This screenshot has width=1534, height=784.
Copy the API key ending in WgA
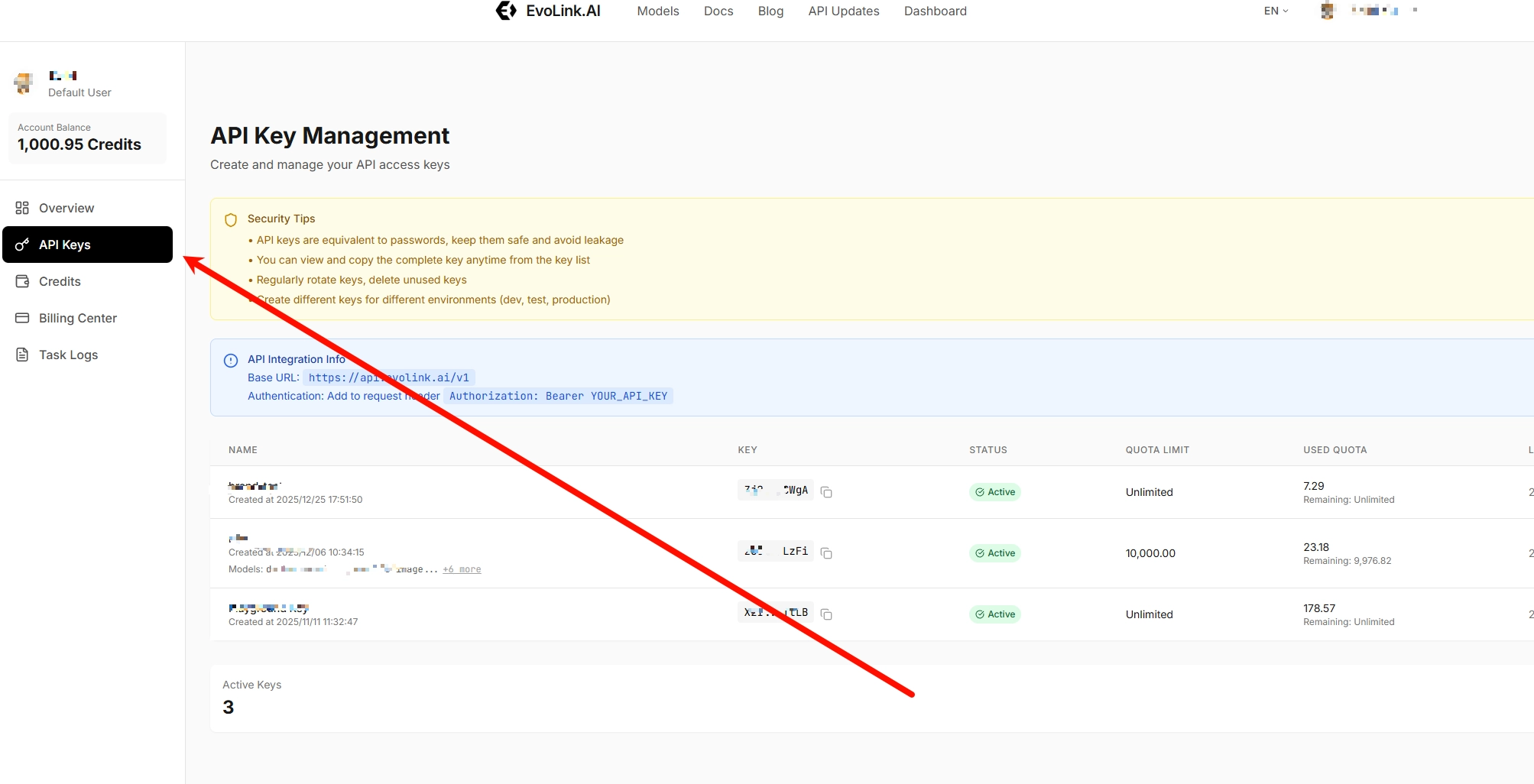point(826,492)
